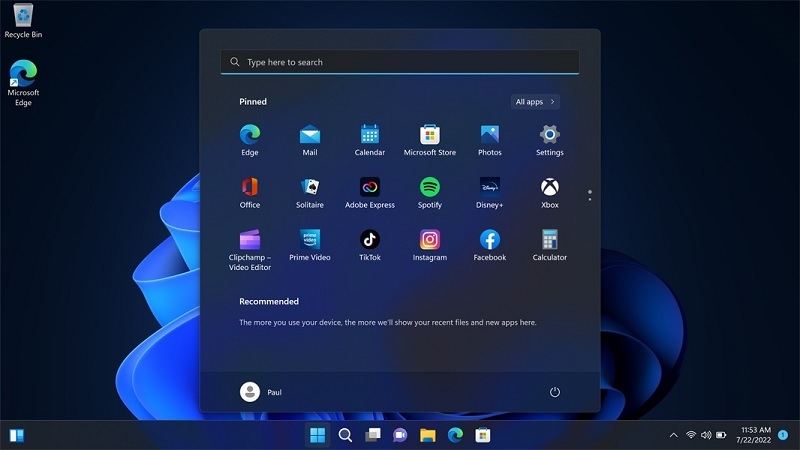
Task: Open the clock showing 11:53 AM
Action: coord(754,435)
